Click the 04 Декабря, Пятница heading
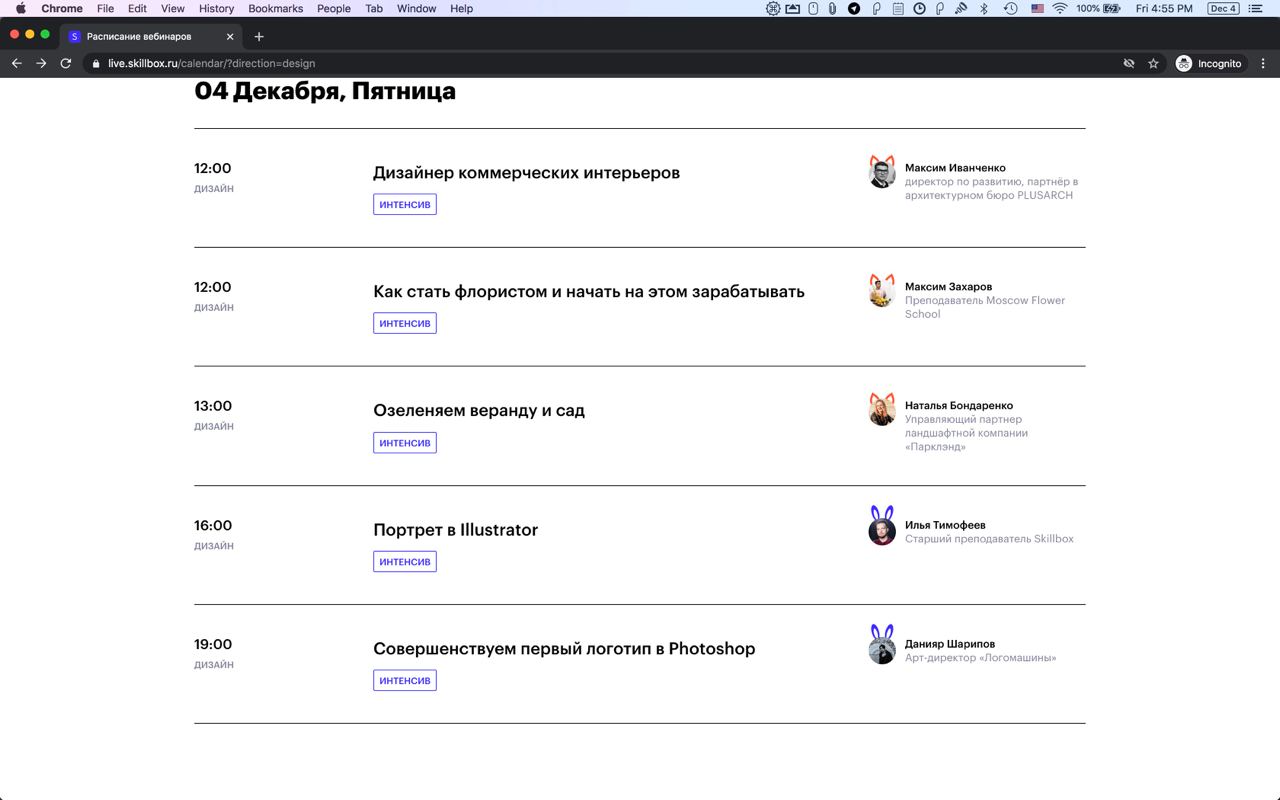This screenshot has width=1280, height=800. (325, 91)
